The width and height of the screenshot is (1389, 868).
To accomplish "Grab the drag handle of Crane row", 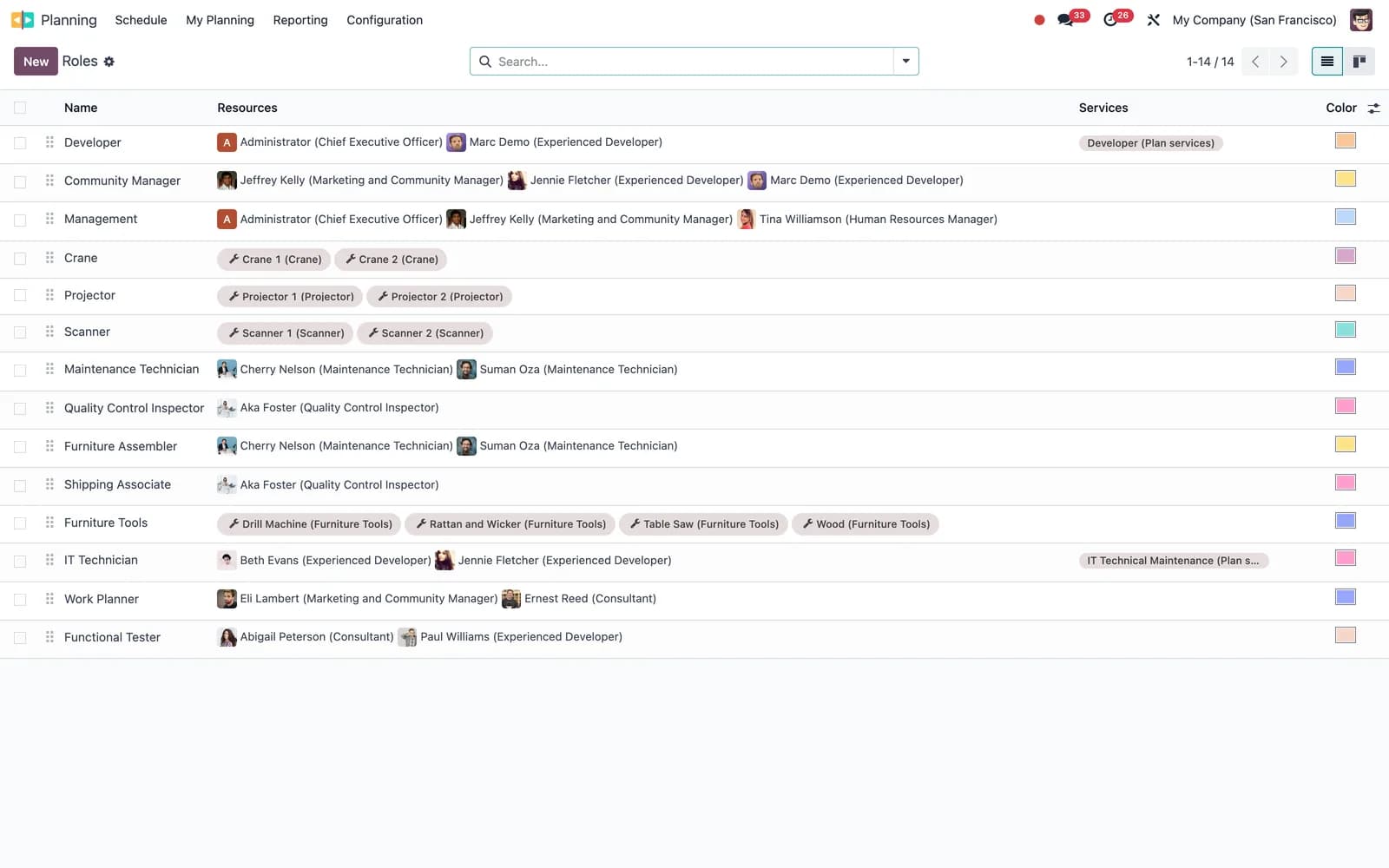I will [x=49, y=258].
